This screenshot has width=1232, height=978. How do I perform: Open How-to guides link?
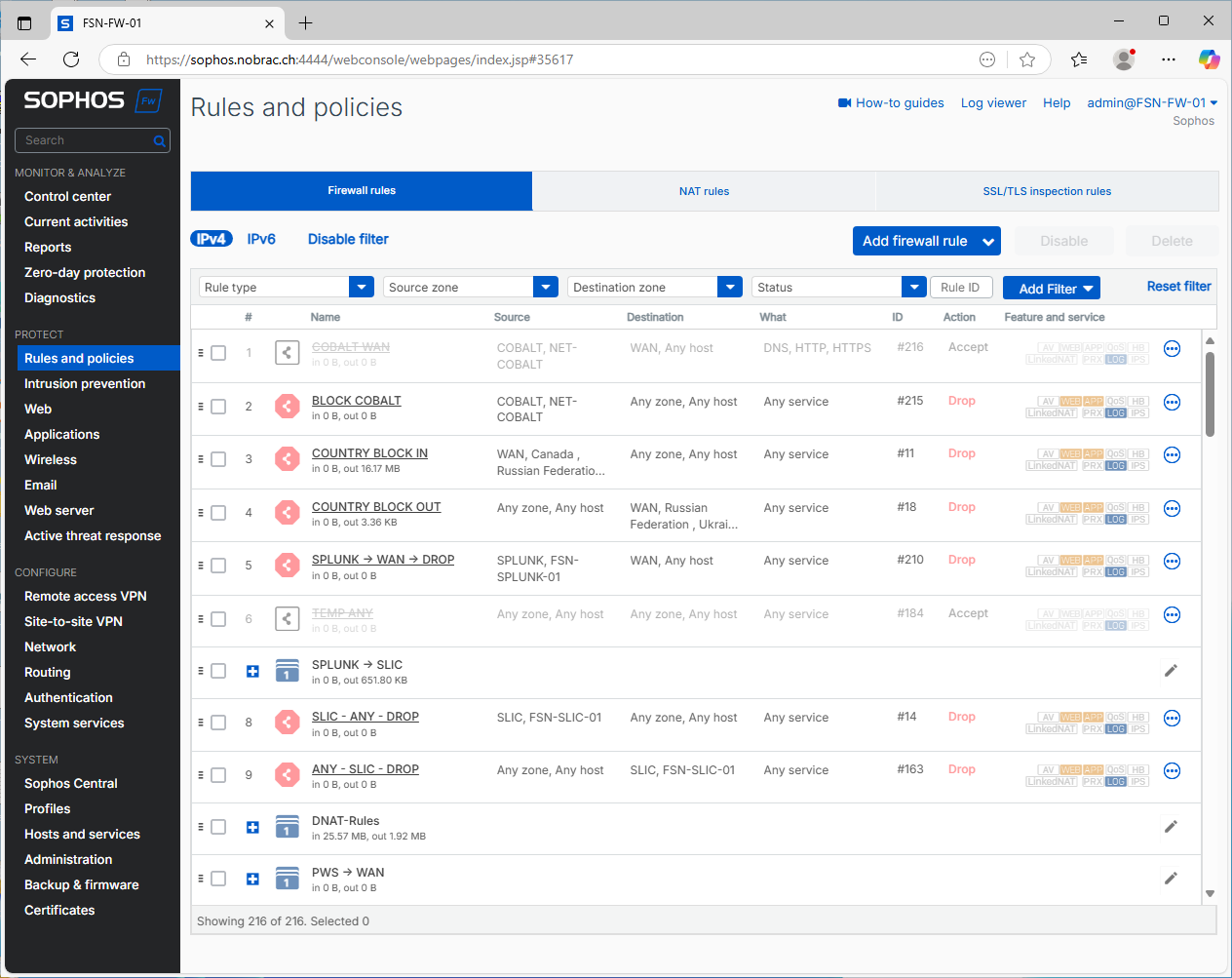pyautogui.click(x=891, y=102)
